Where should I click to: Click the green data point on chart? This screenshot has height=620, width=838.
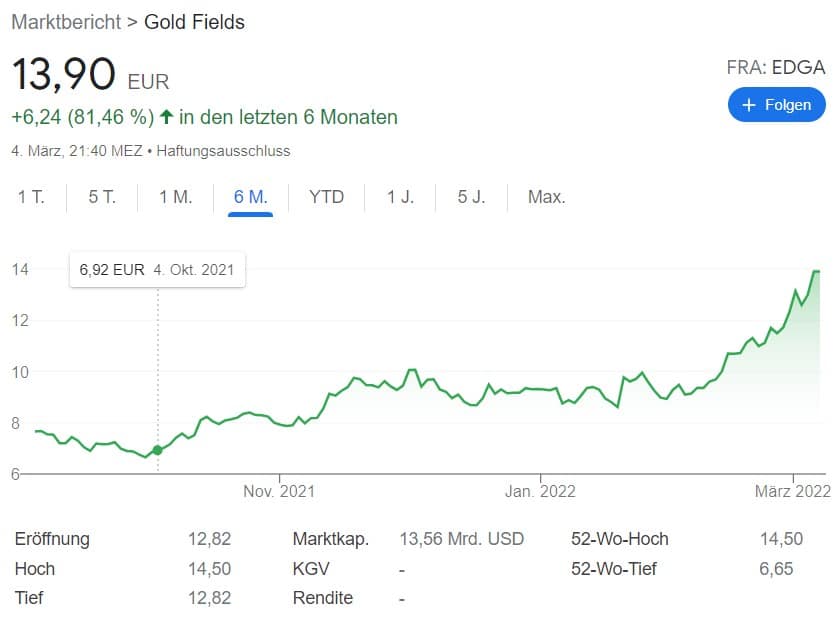point(157,450)
